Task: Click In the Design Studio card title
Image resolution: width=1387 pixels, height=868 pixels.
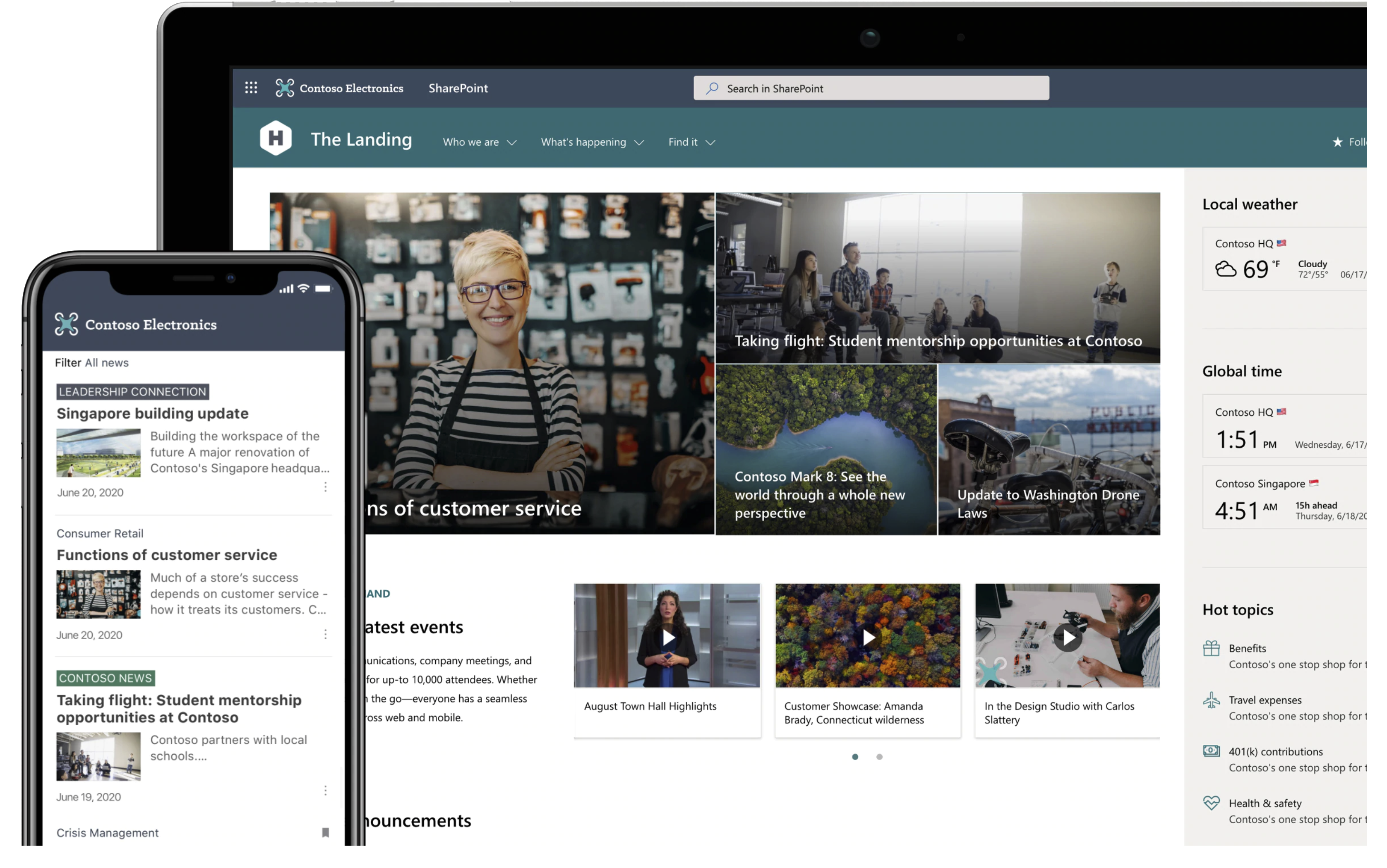Action: tap(1059, 713)
